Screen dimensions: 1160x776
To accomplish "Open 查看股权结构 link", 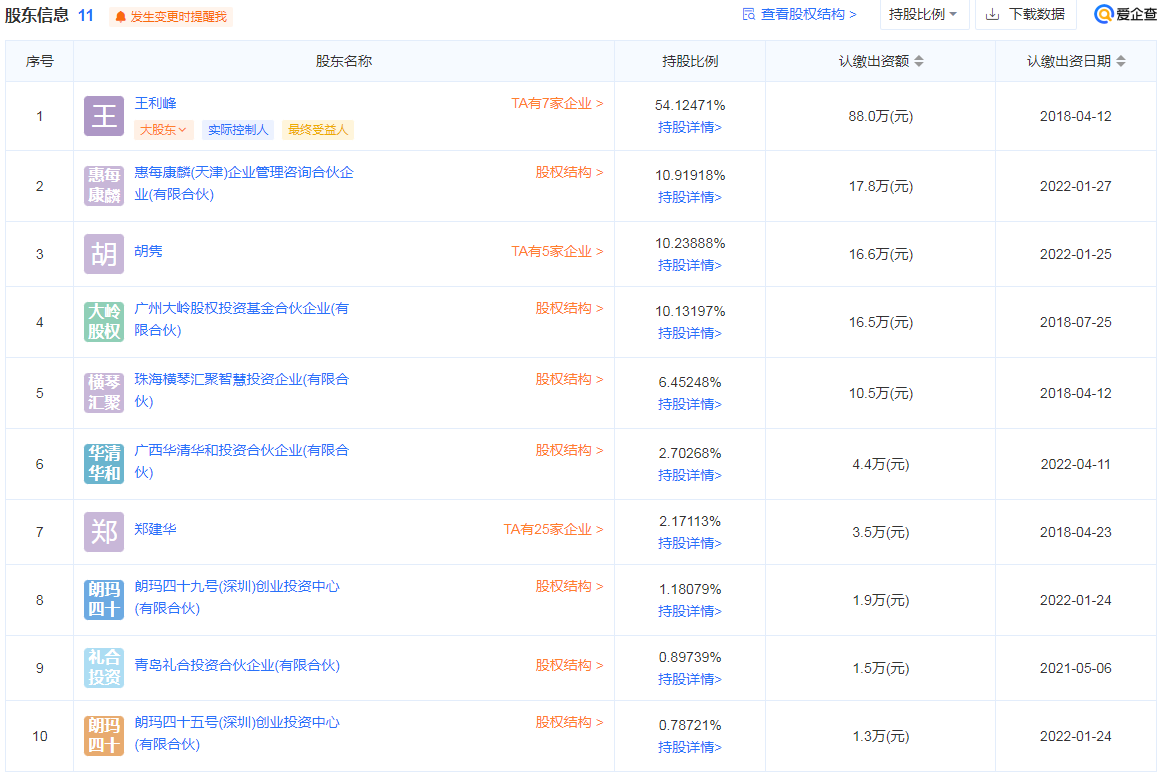I will 799,14.
